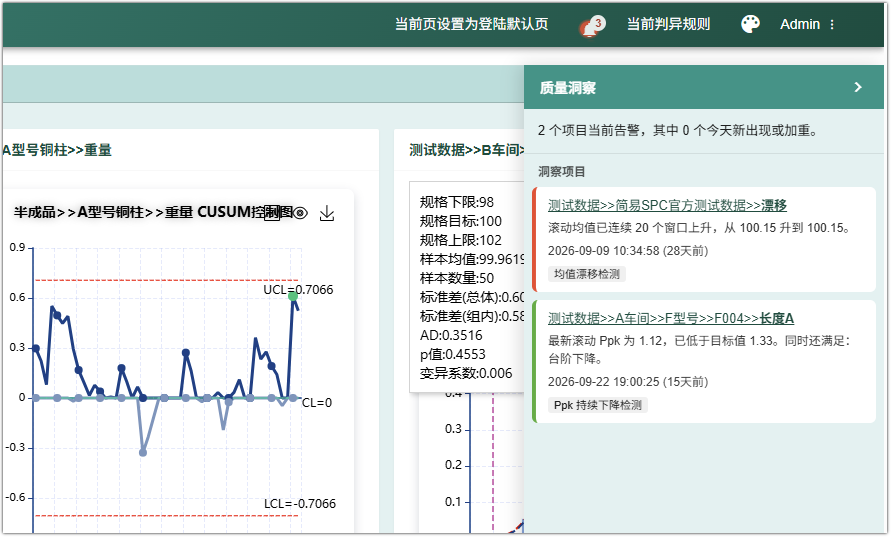Click the 均值漂移检测 tag
The image size is (891, 537).
pyautogui.click(x=586, y=274)
